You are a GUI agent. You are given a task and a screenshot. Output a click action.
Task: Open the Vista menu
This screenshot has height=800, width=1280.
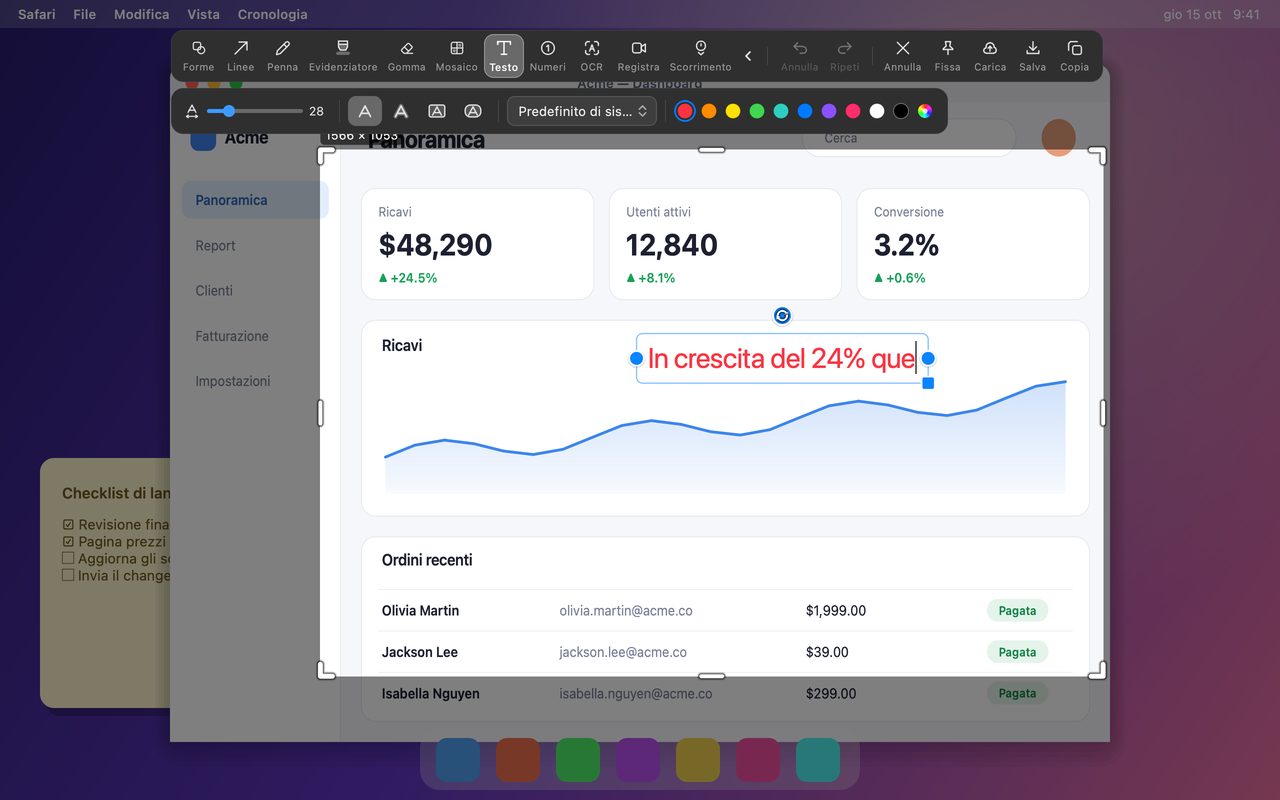point(204,14)
